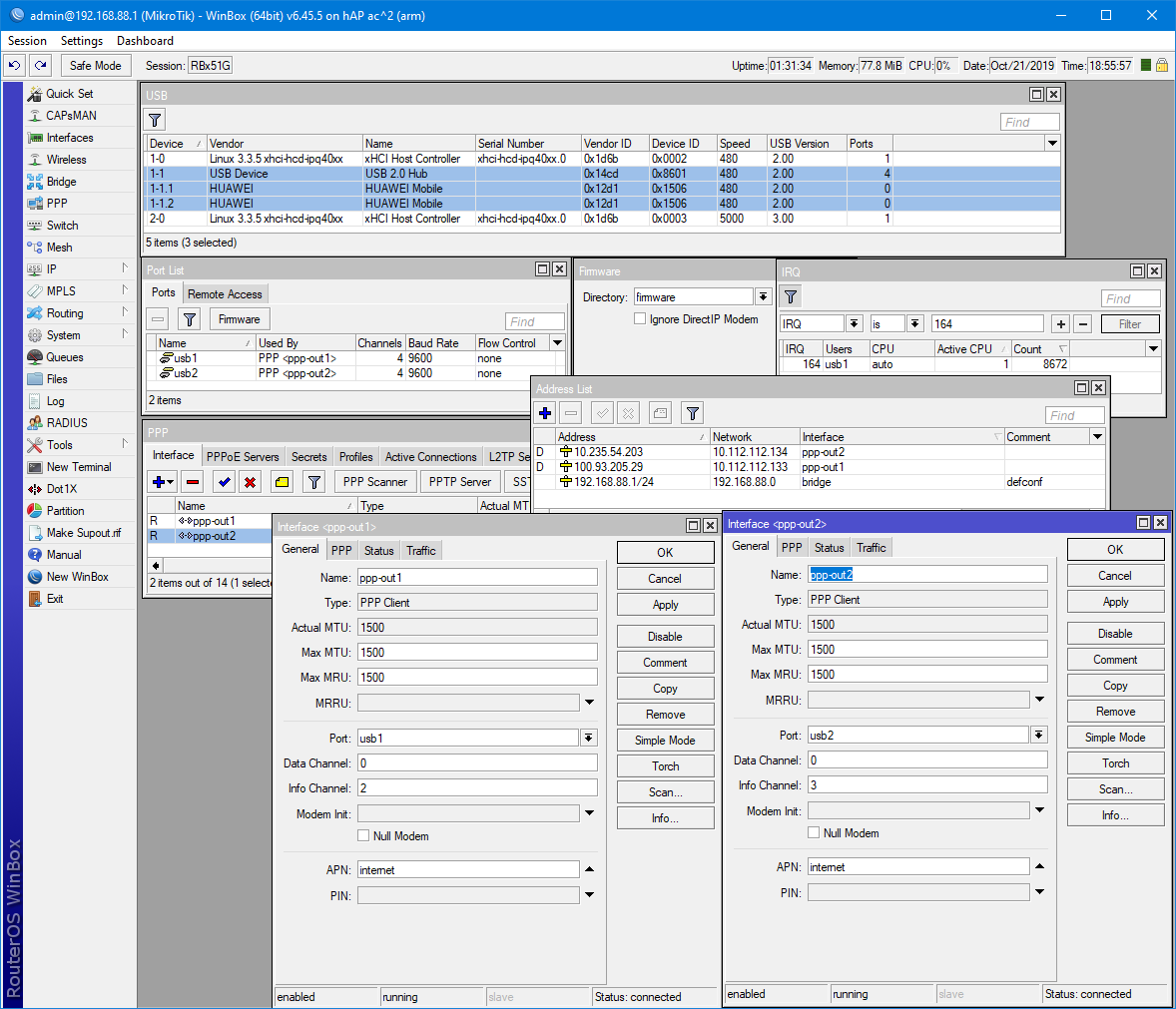Image resolution: width=1176 pixels, height=1009 pixels.
Task: Click Disable button in ppp-out2 window
Action: pyautogui.click(x=1115, y=634)
